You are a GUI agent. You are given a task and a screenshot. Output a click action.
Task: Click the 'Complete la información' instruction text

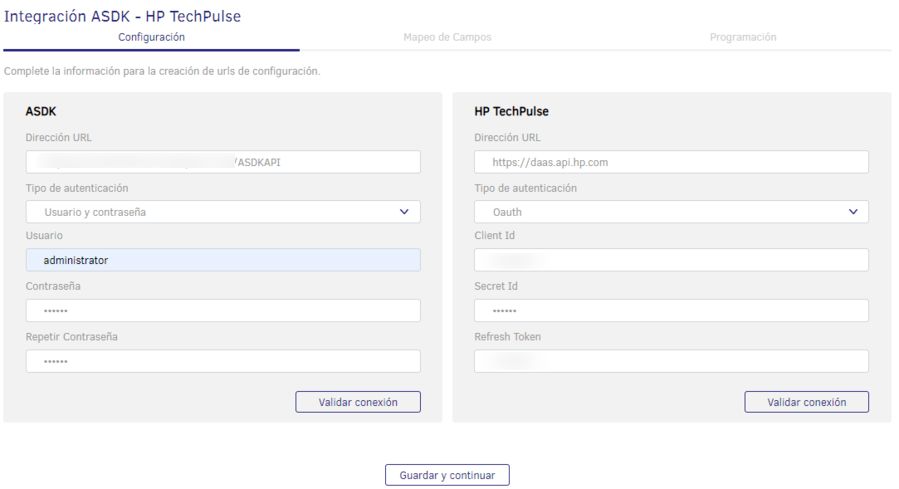tap(162, 71)
